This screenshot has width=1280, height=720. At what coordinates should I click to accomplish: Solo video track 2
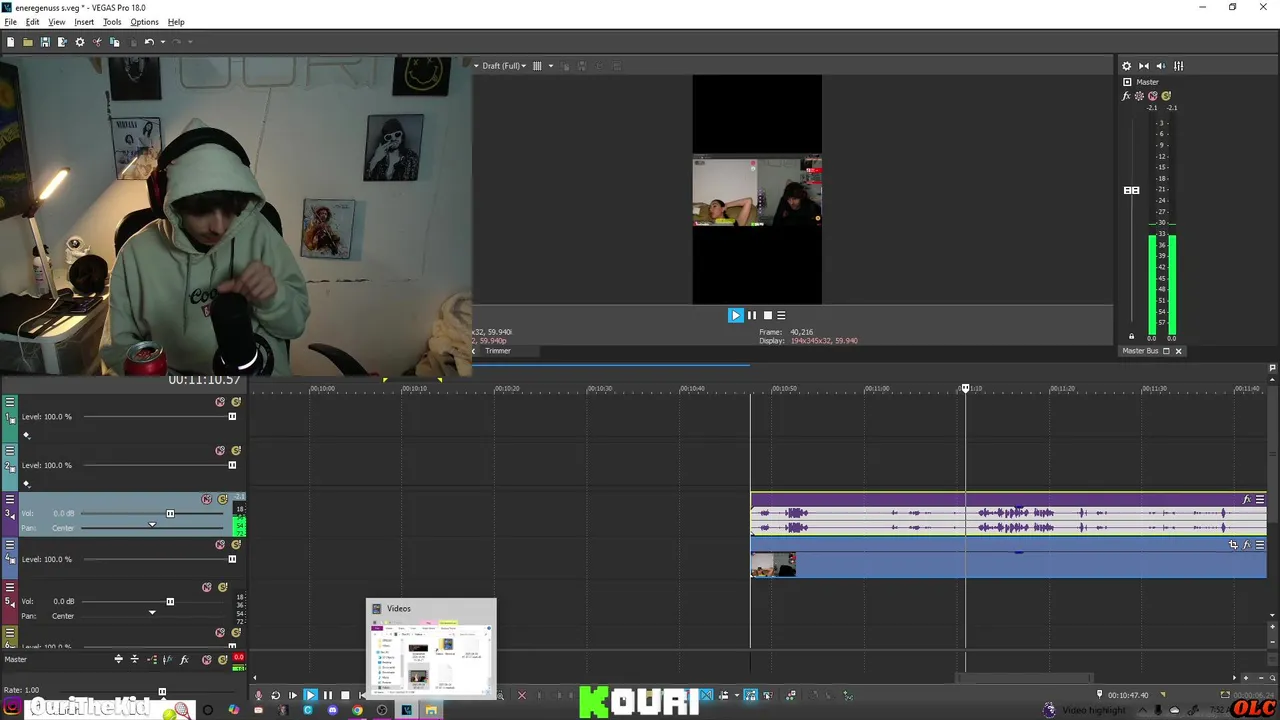[x=236, y=450]
